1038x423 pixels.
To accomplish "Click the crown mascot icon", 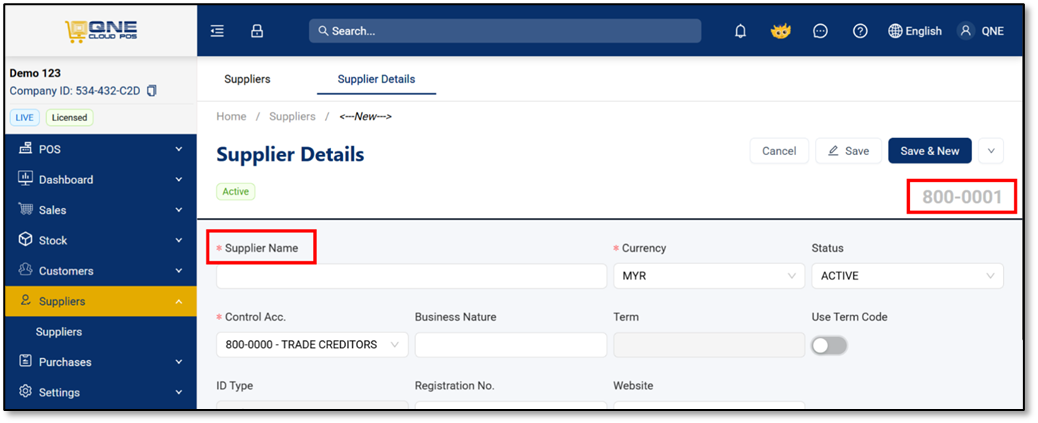I will [780, 31].
